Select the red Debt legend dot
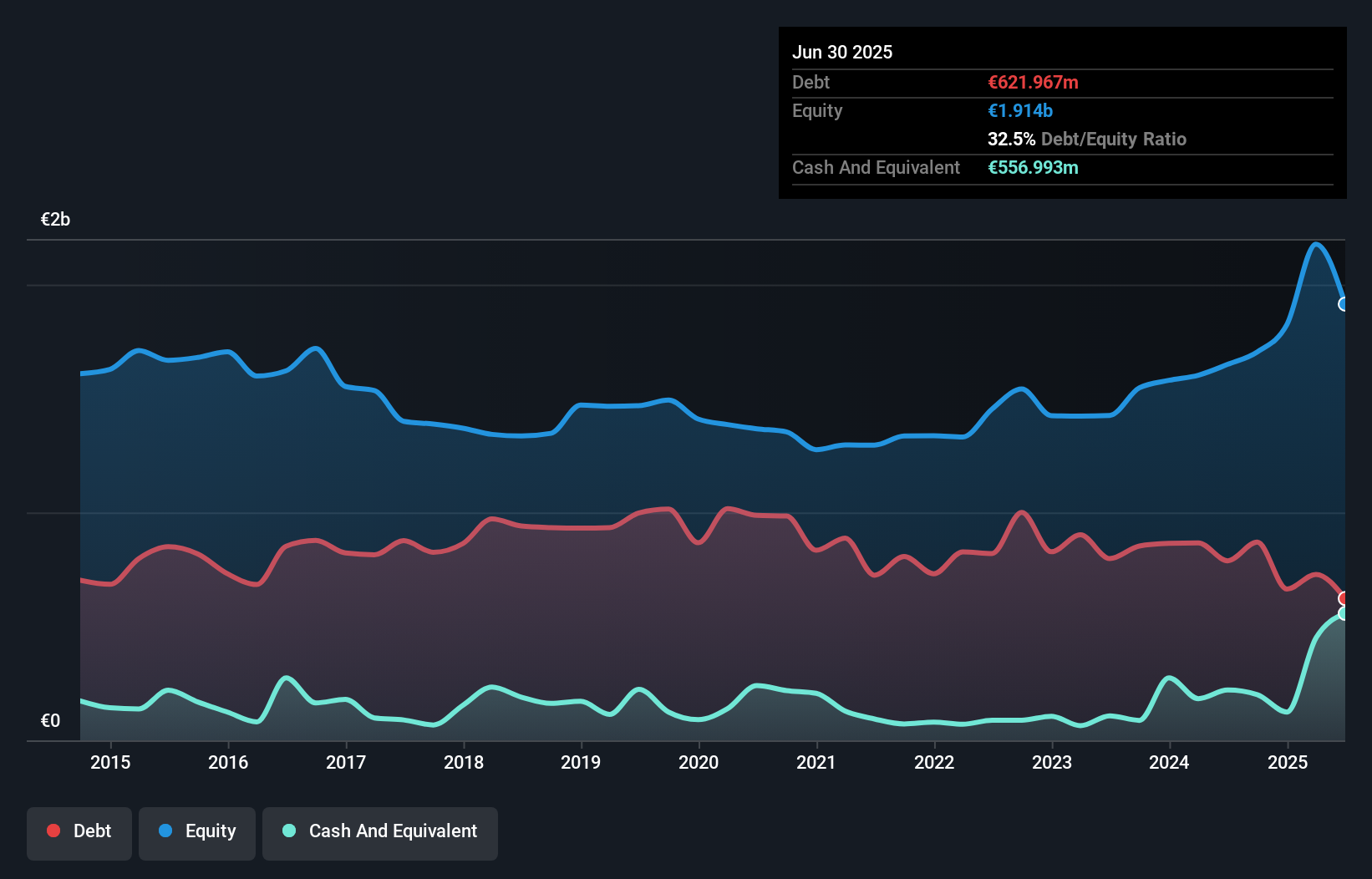The height and width of the screenshot is (879, 1372). pos(52,831)
